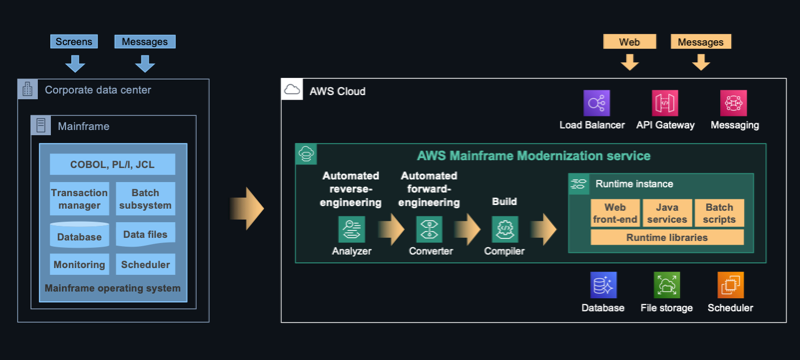Select the Transaction manager box
The height and width of the screenshot is (360, 800).
pyautogui.click(x=80, y=199)
